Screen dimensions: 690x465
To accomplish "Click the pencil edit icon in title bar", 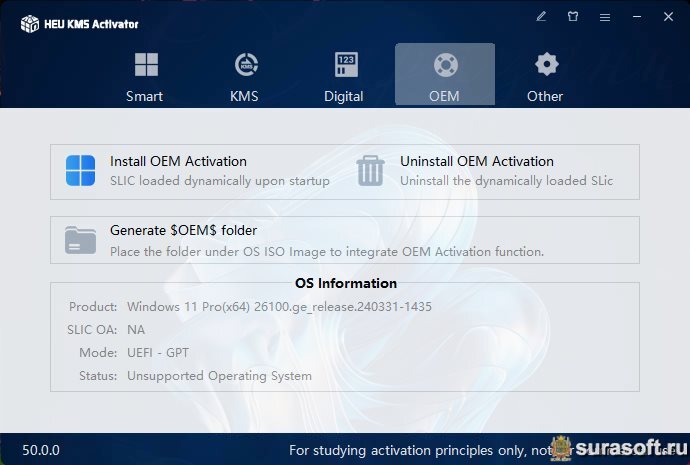I will pos(541,17).
